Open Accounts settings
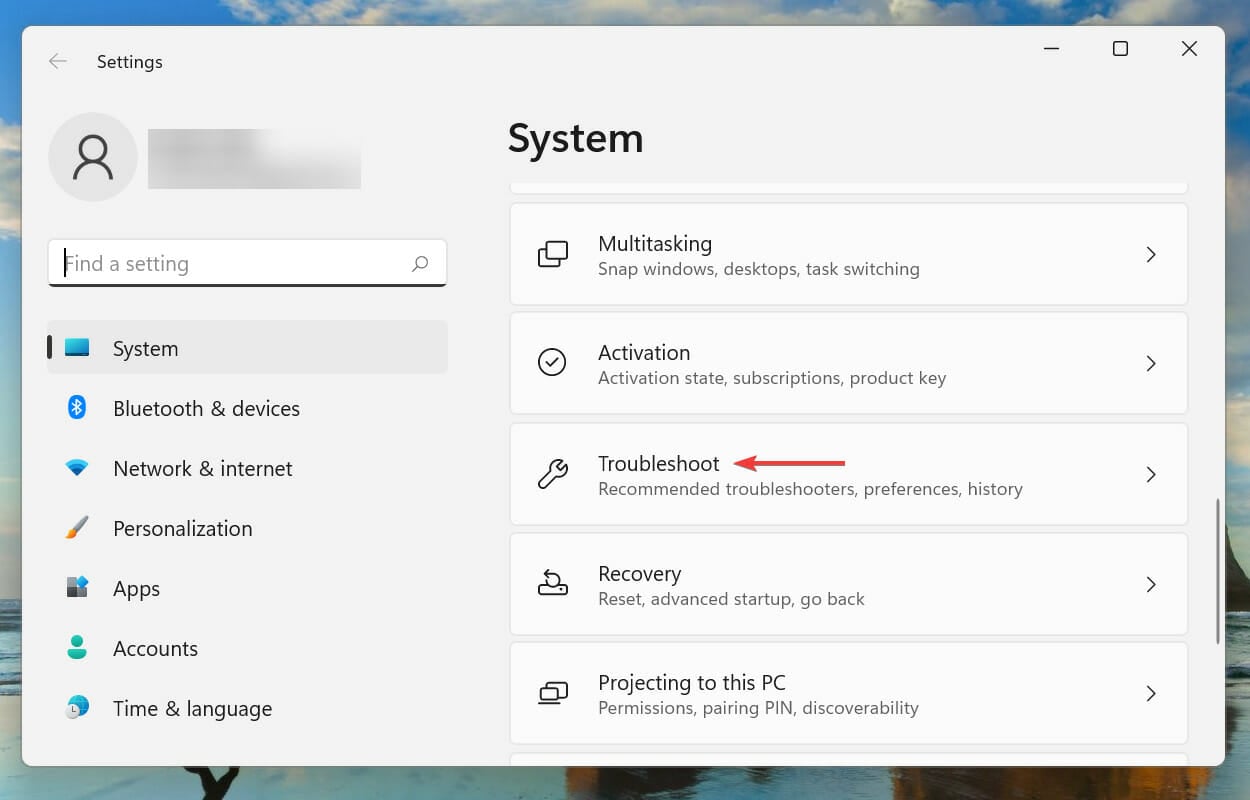The image size is (1250, 800). click(x=247, y=648)
